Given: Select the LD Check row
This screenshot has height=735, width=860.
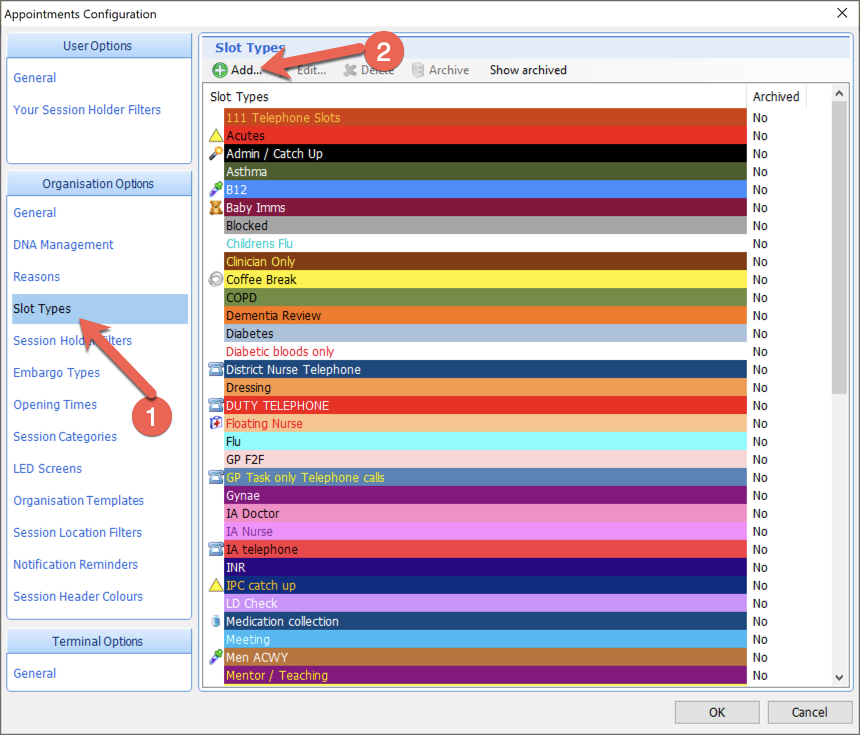Looking at the screenshot, I should [485, 603].
